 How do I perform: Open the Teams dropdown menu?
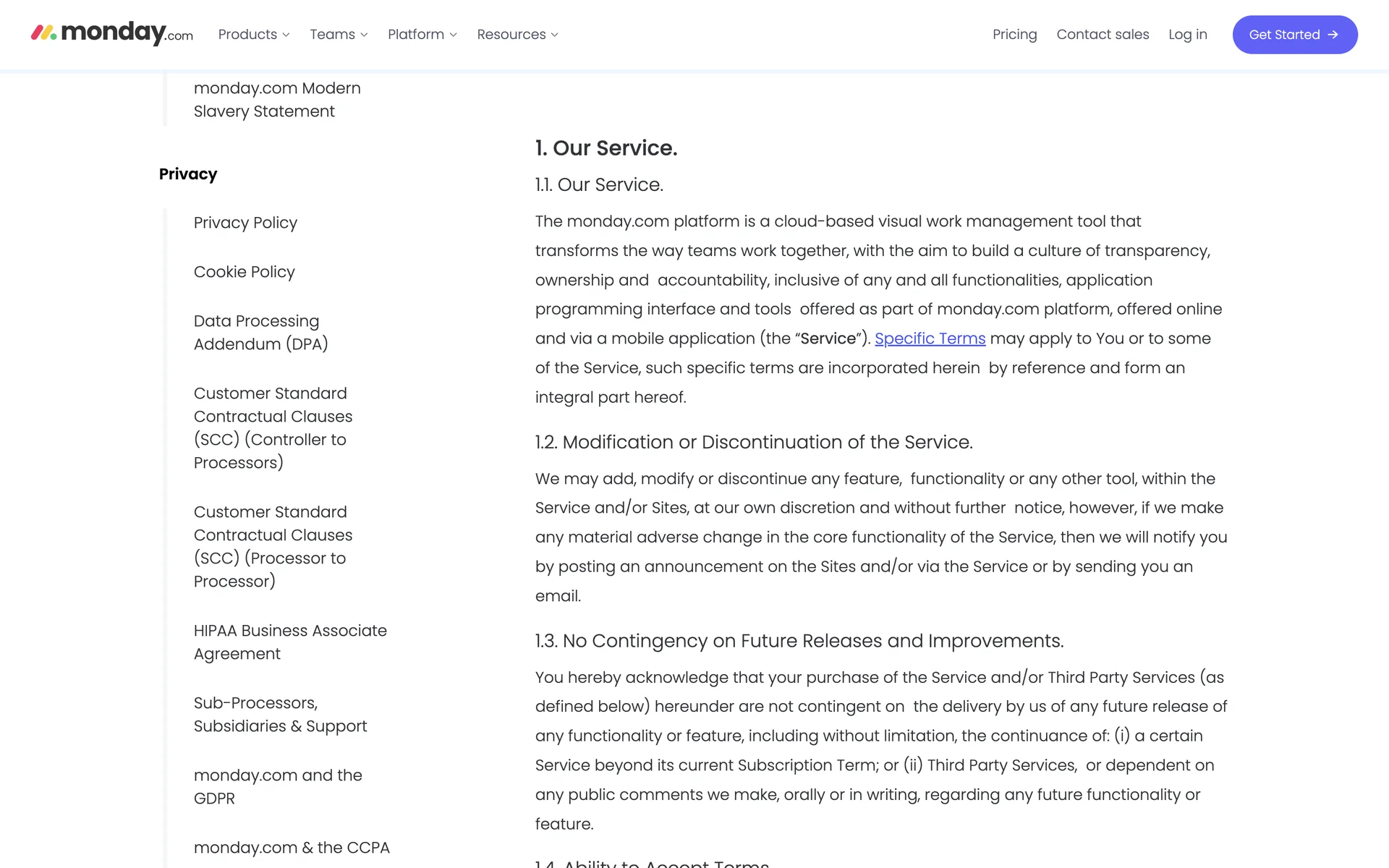[339, 35]
